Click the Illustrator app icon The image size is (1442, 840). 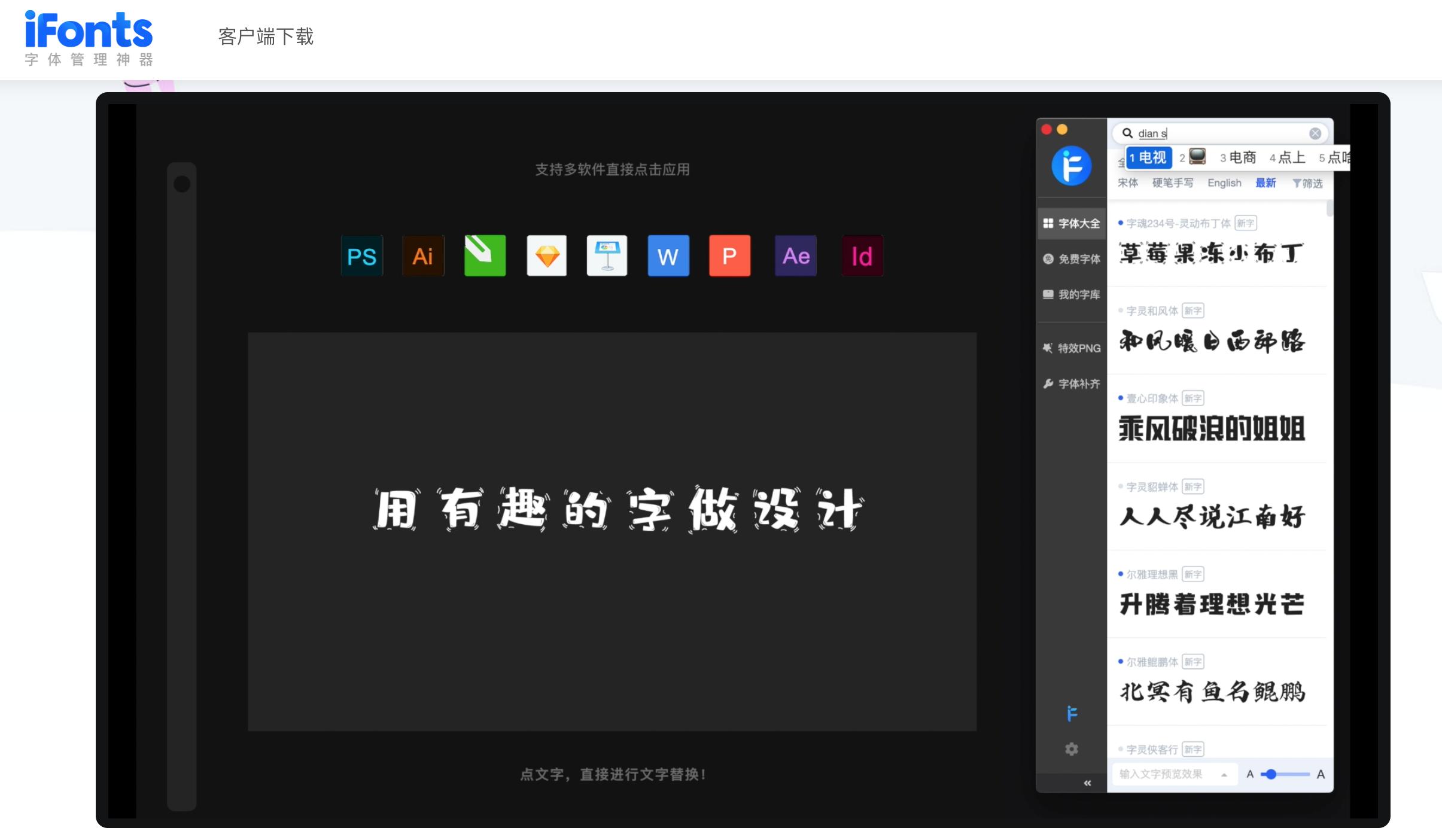coord(422,255)
